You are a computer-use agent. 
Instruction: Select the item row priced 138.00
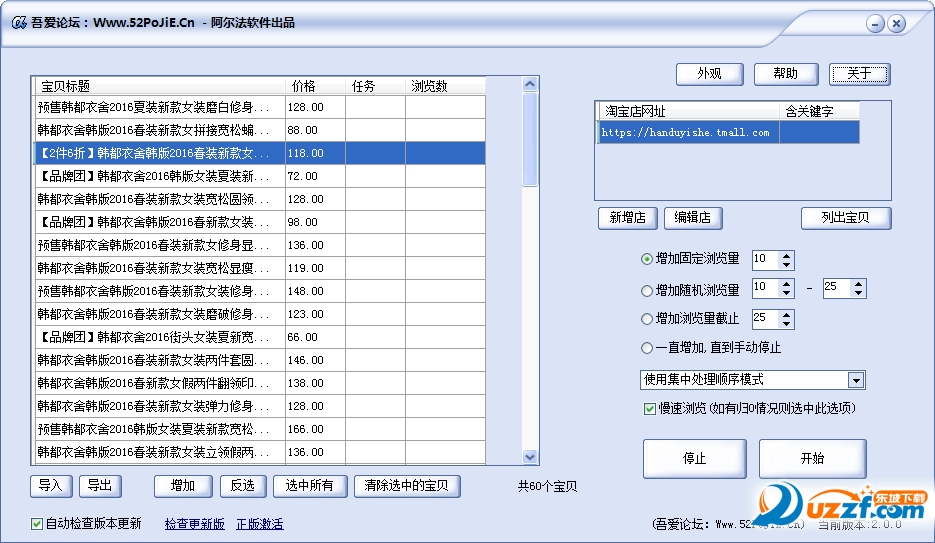coord(261,383)
